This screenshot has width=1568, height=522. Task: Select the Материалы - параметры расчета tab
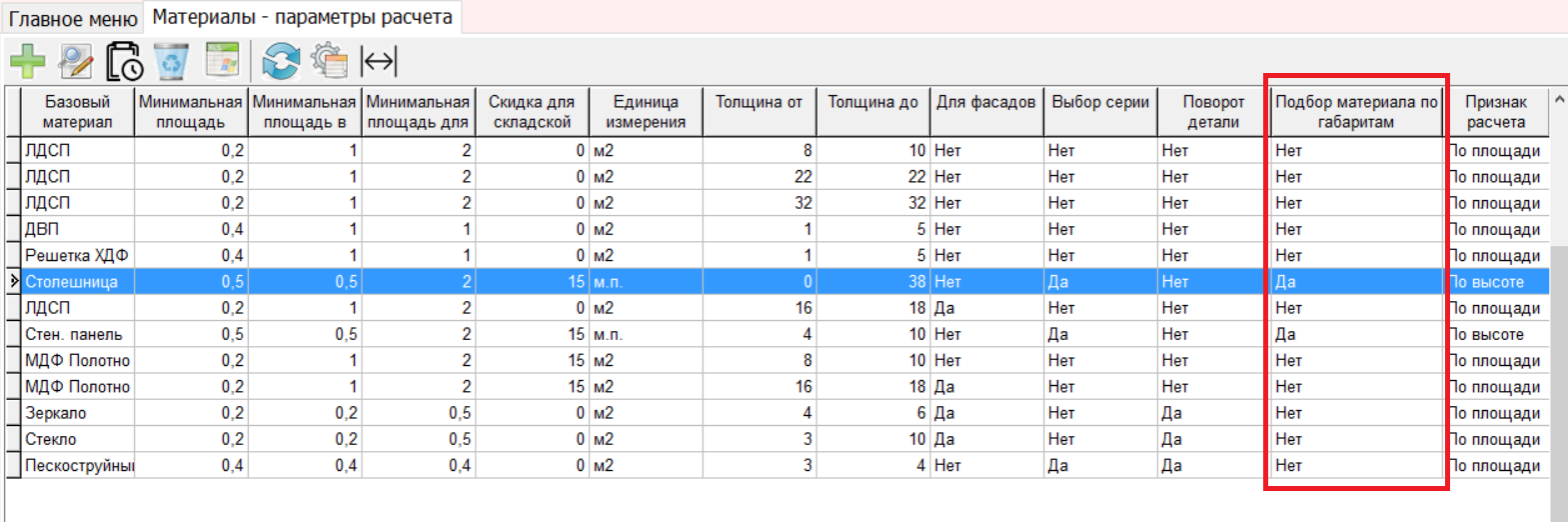pyautogui.click(x=302, y=17)
